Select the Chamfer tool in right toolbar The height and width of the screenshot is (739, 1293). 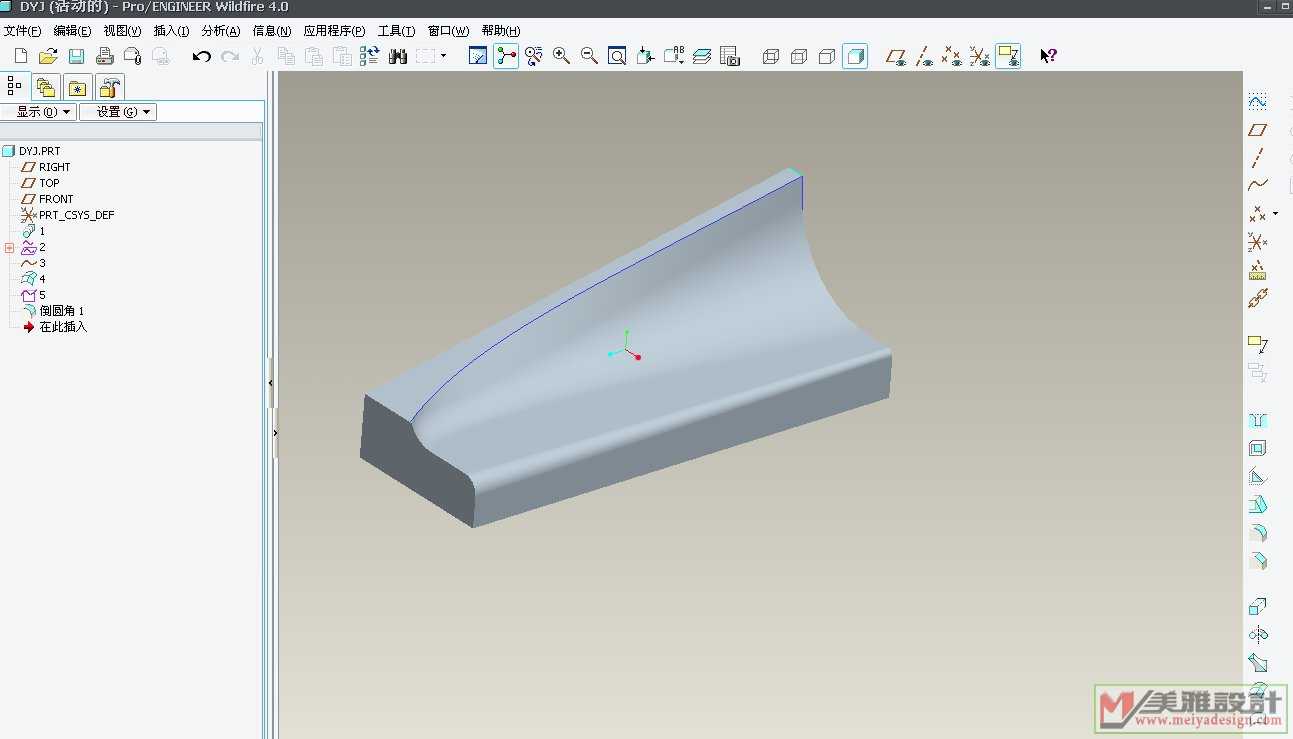coord(1258,561)
